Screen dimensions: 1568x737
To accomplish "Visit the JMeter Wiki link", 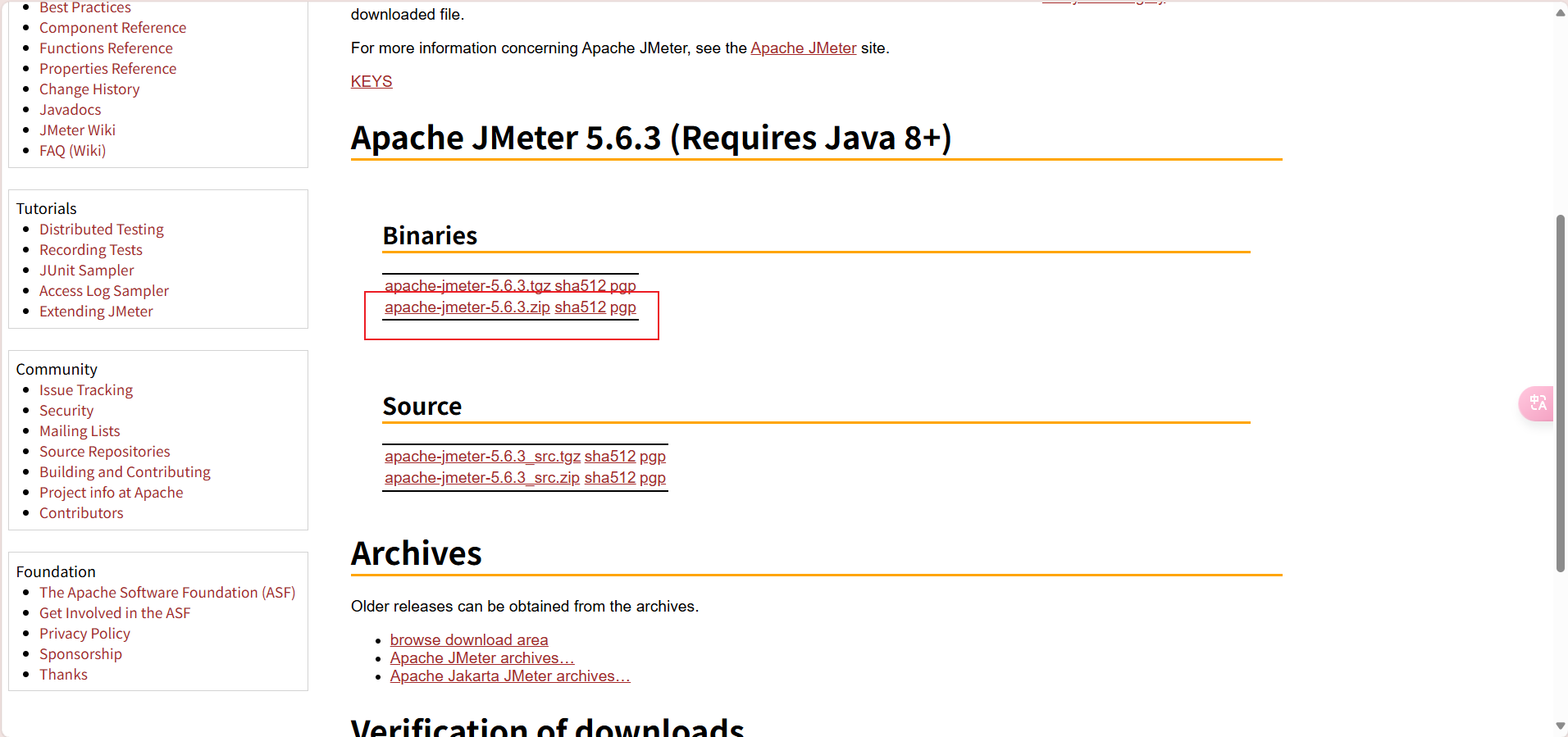I will point(77,130).
